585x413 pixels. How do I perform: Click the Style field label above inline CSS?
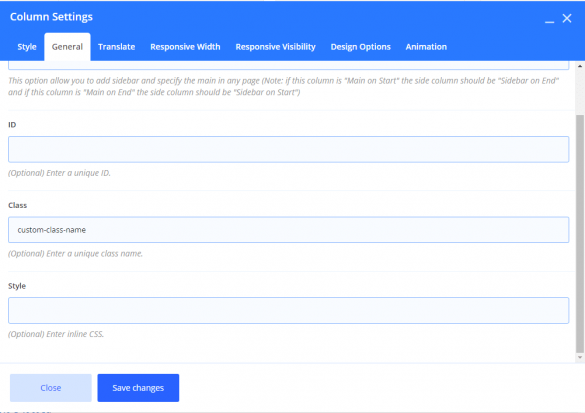coord(17,286)
